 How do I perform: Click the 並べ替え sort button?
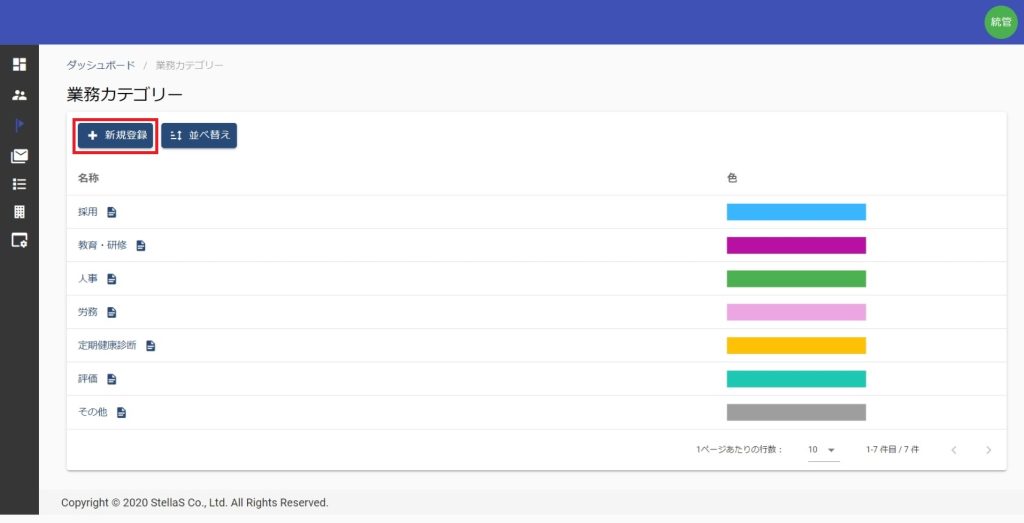pos(199,136)
